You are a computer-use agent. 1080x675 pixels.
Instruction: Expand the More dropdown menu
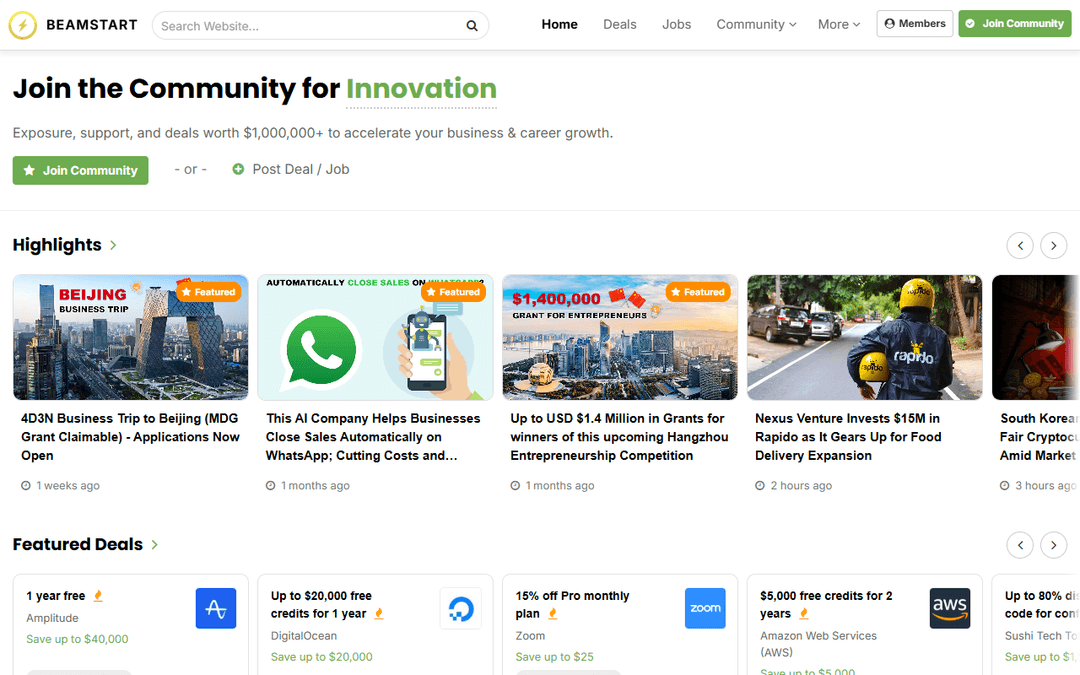point(839,24)
